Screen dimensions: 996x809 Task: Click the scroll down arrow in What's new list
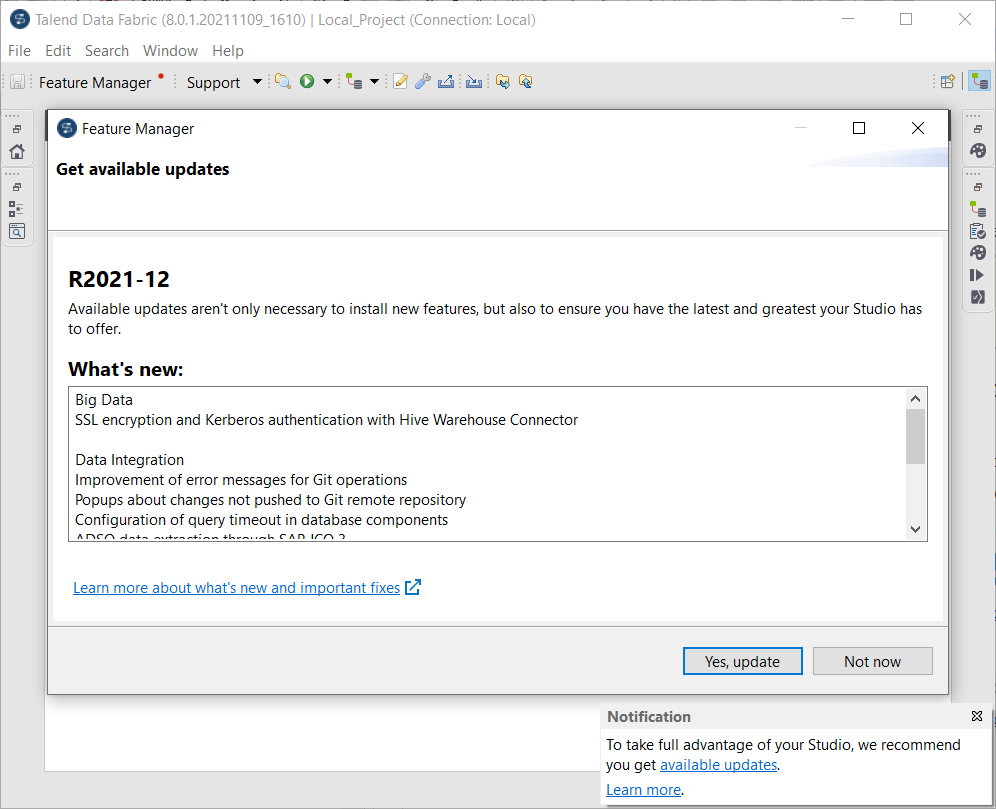click(915, 529)
